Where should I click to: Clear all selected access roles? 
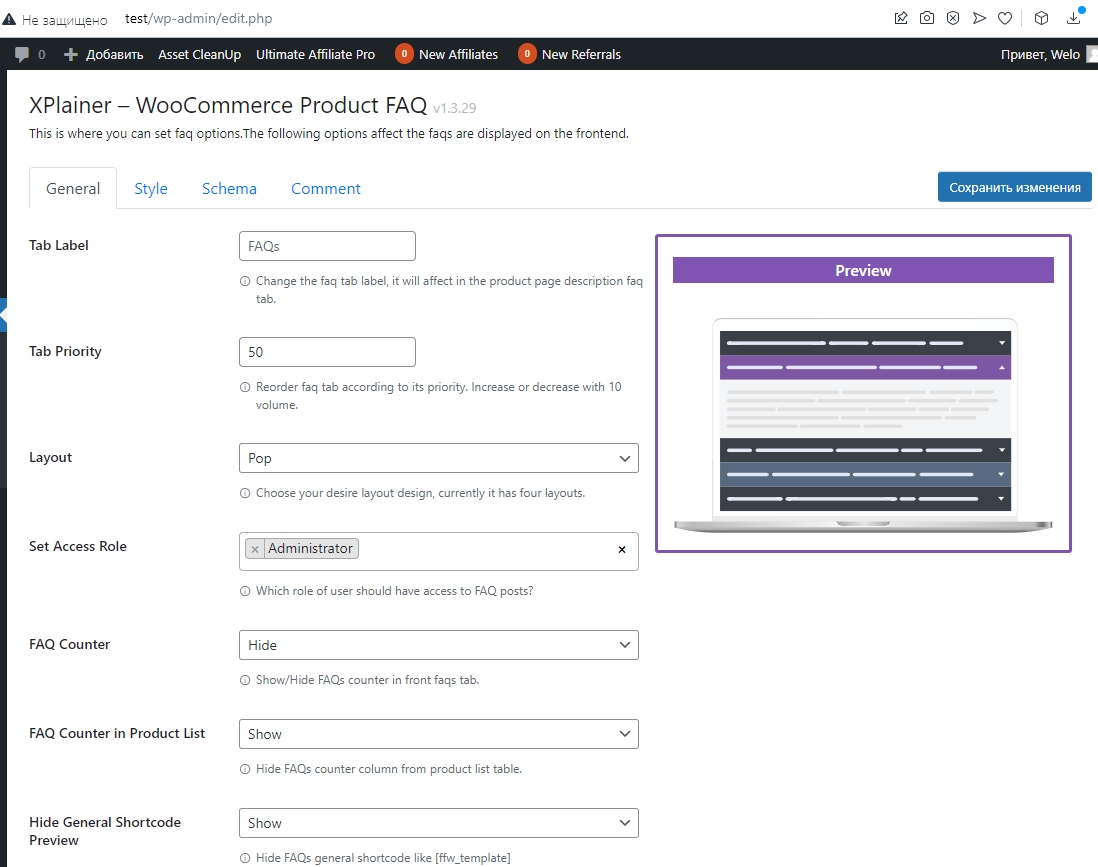[622, 550]
